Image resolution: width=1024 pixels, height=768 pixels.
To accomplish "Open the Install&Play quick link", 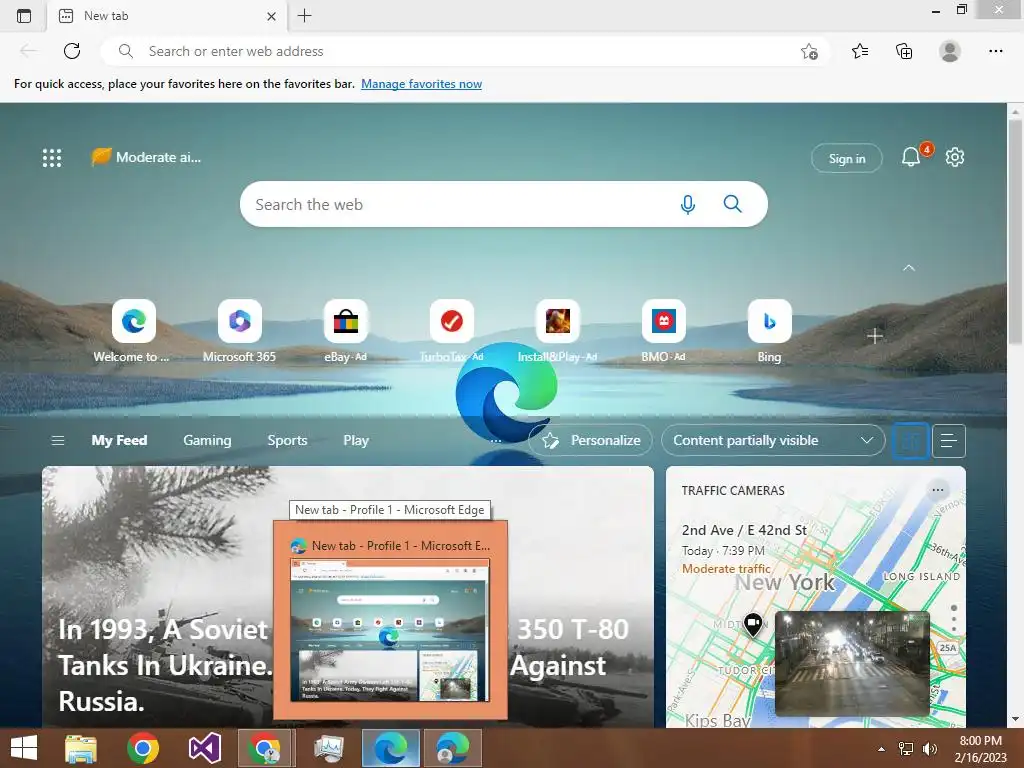I will pos(557,330).
